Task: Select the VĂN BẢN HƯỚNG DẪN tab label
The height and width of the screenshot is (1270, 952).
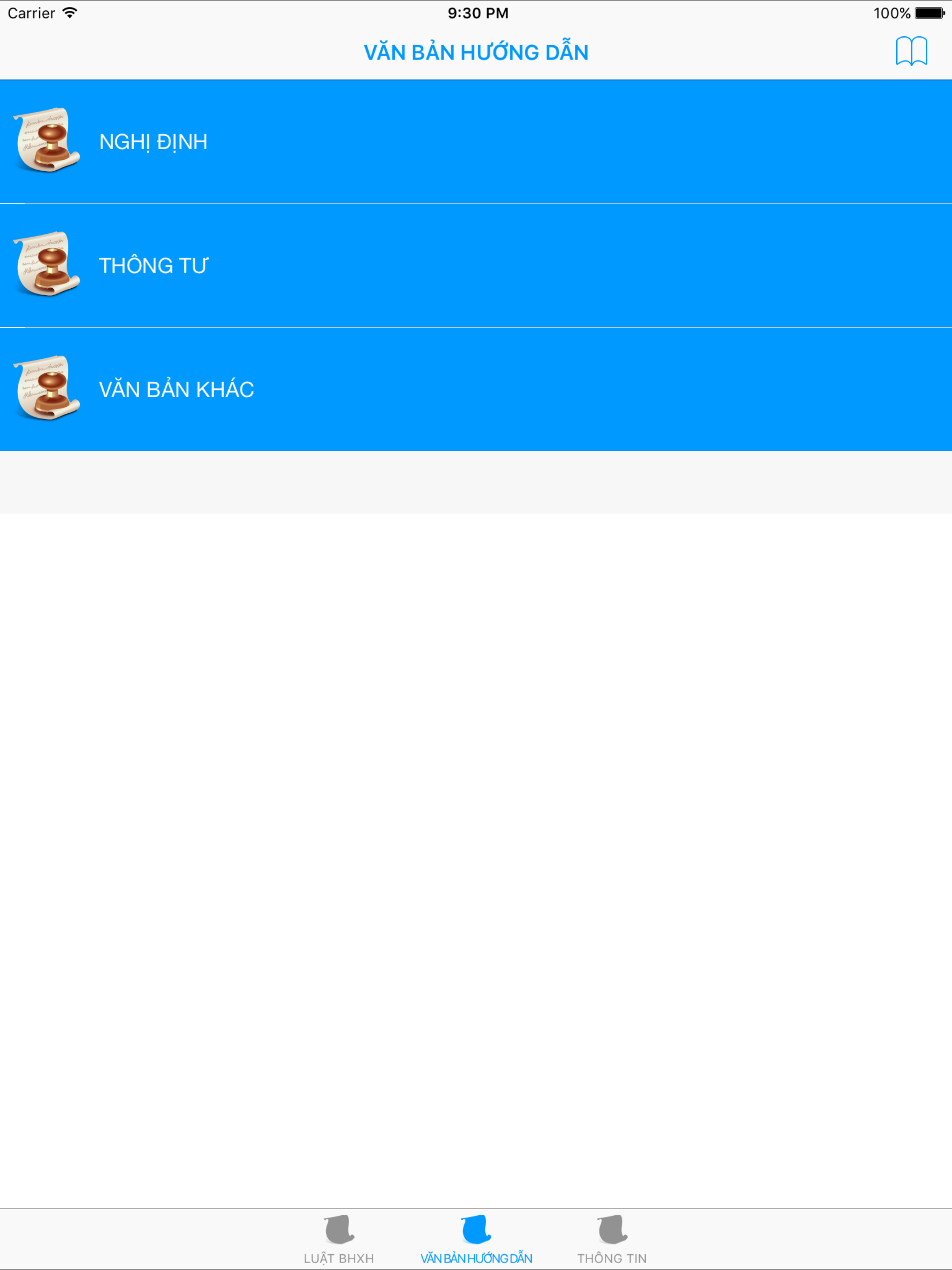Action: pos(476,1258)
